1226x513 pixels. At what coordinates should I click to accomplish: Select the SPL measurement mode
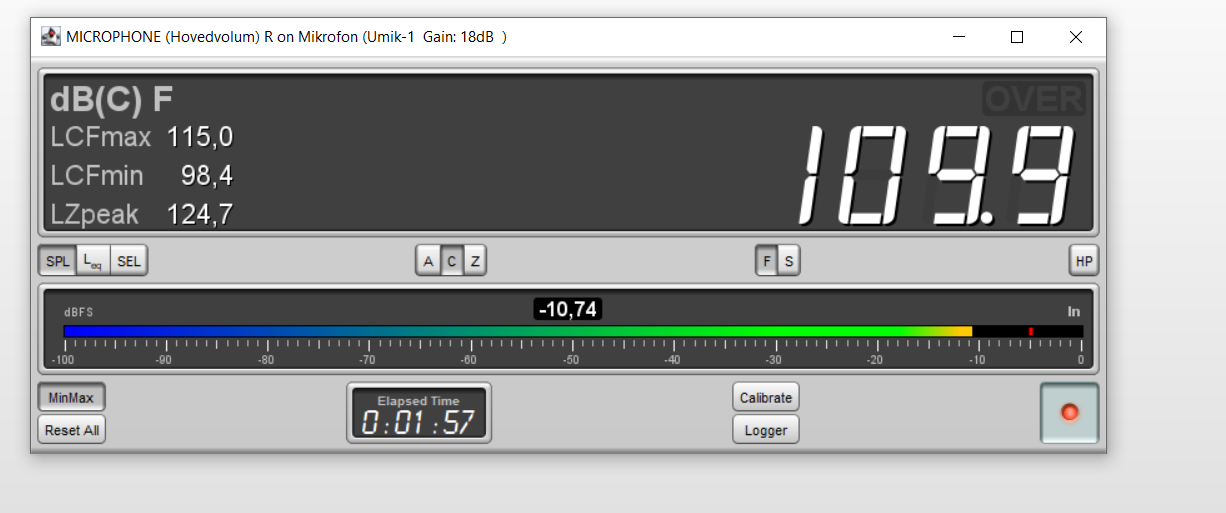coord(59,262)
